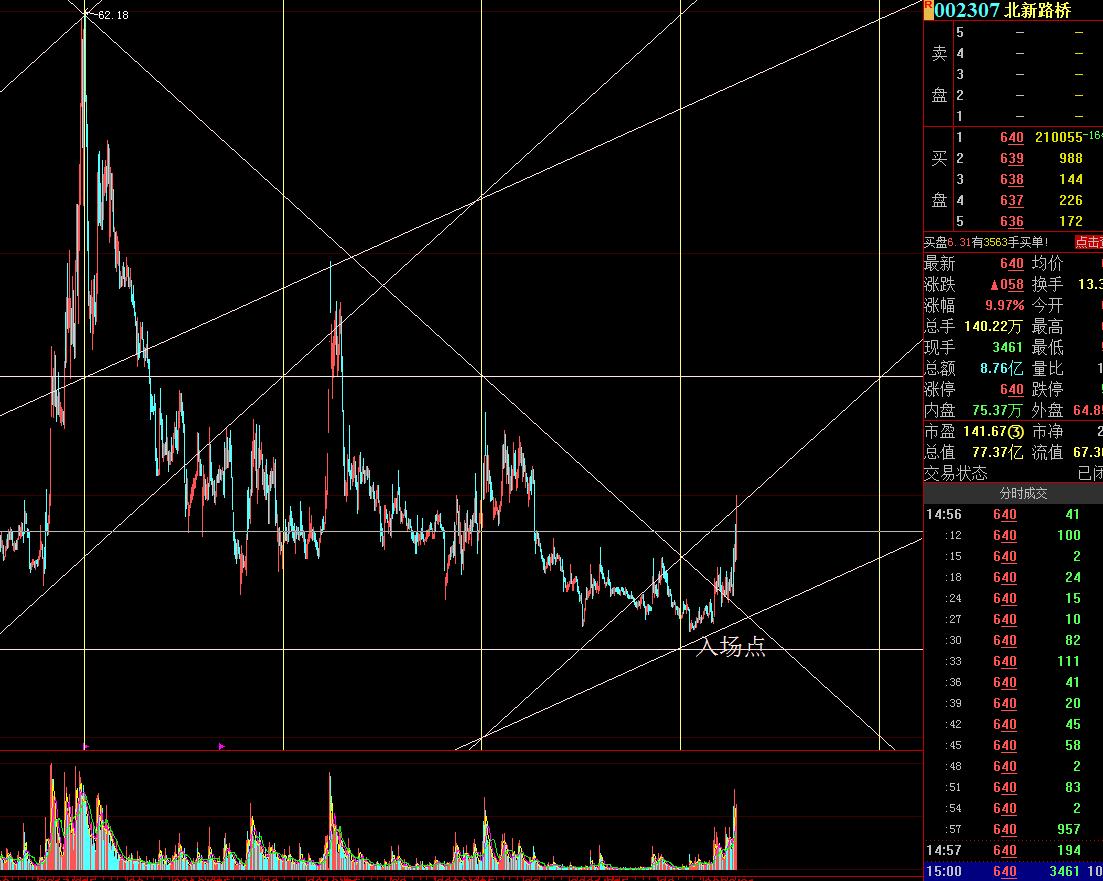The height and width of the screenshot is (881, 1103).
Task: Click the buy order alert message text
Action: point(986,242)
